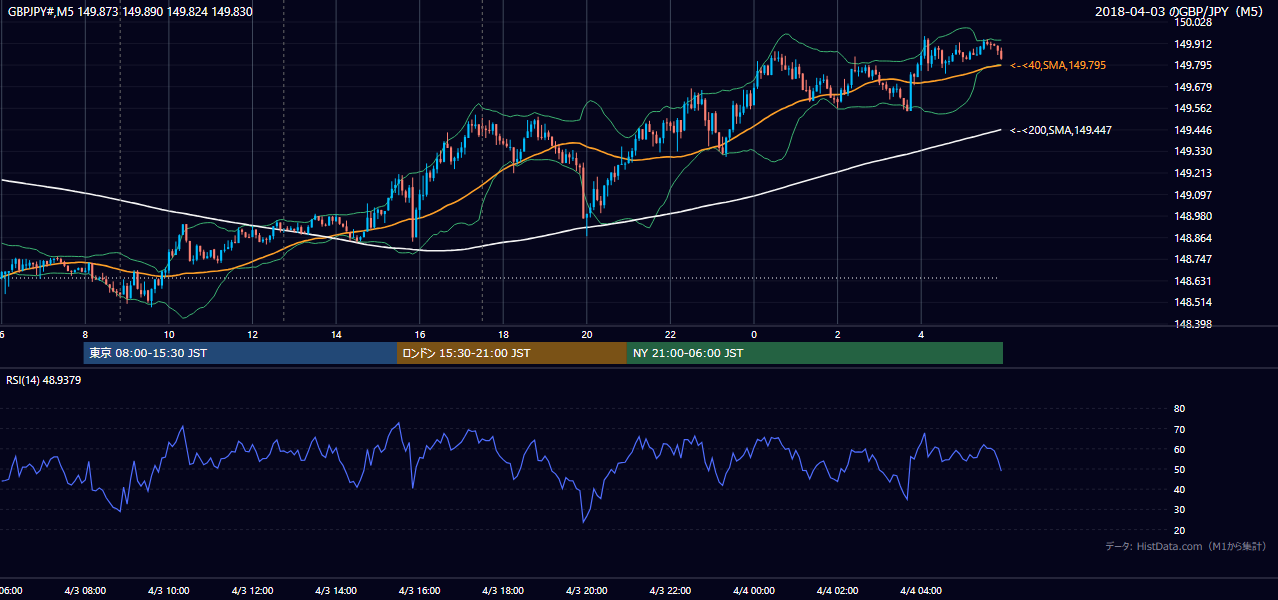Click the 149.330 price axis label

1193,151
